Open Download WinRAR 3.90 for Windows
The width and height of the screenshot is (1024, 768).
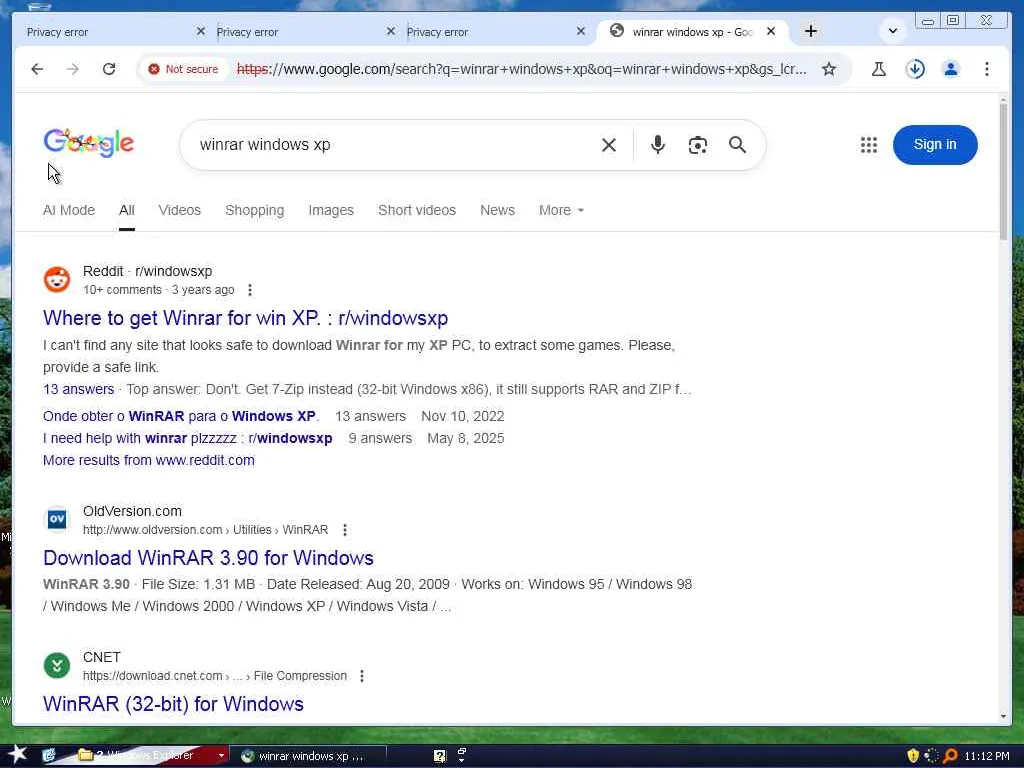click(x=208, y=558)
